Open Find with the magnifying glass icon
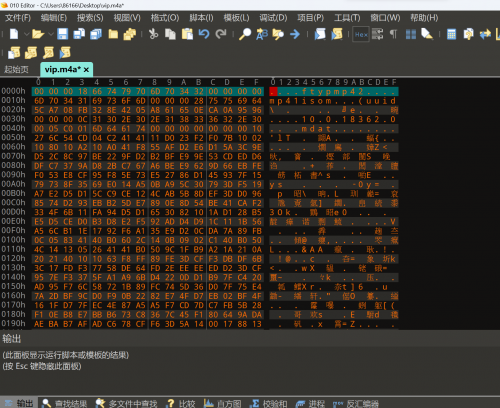 coord(245,34)
